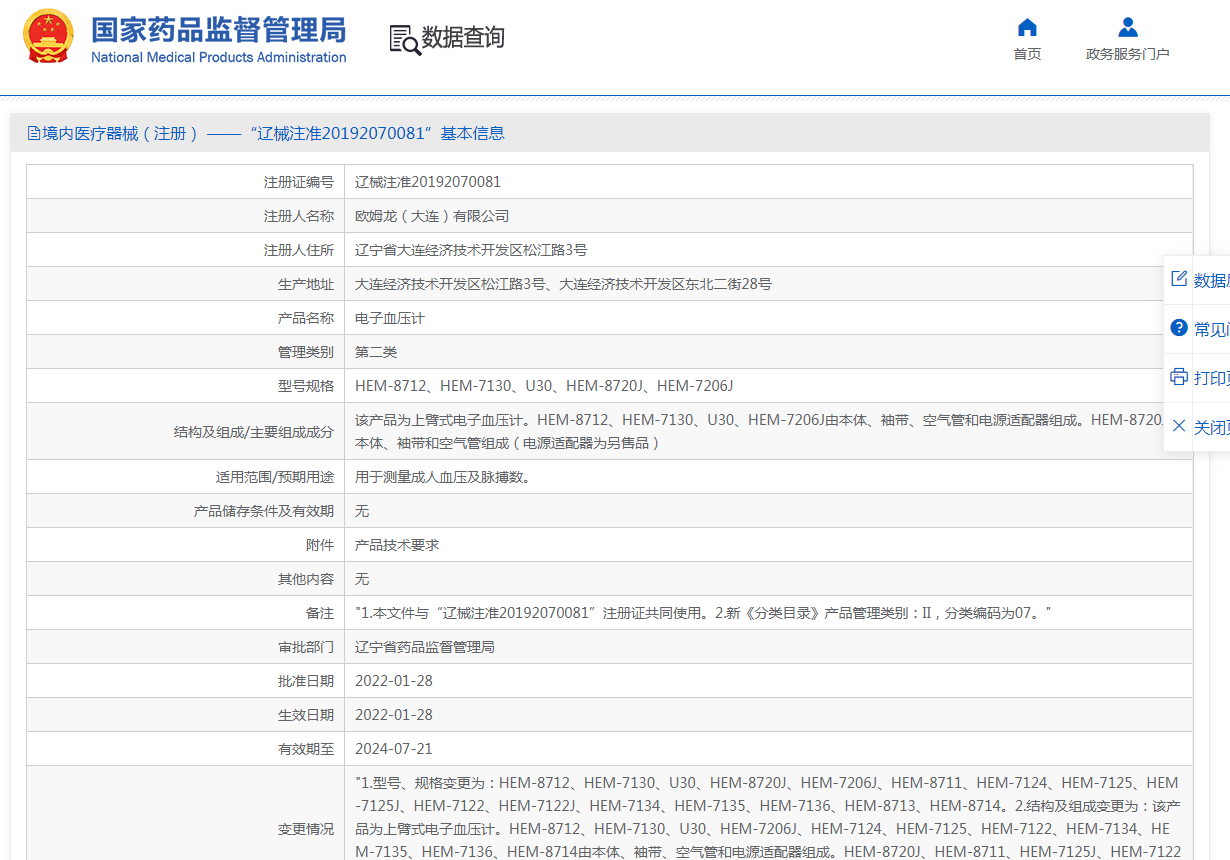Select the 打印 side menu item
The height and width of the screenshot is (860, 1230).
[x=1211, y=378]
